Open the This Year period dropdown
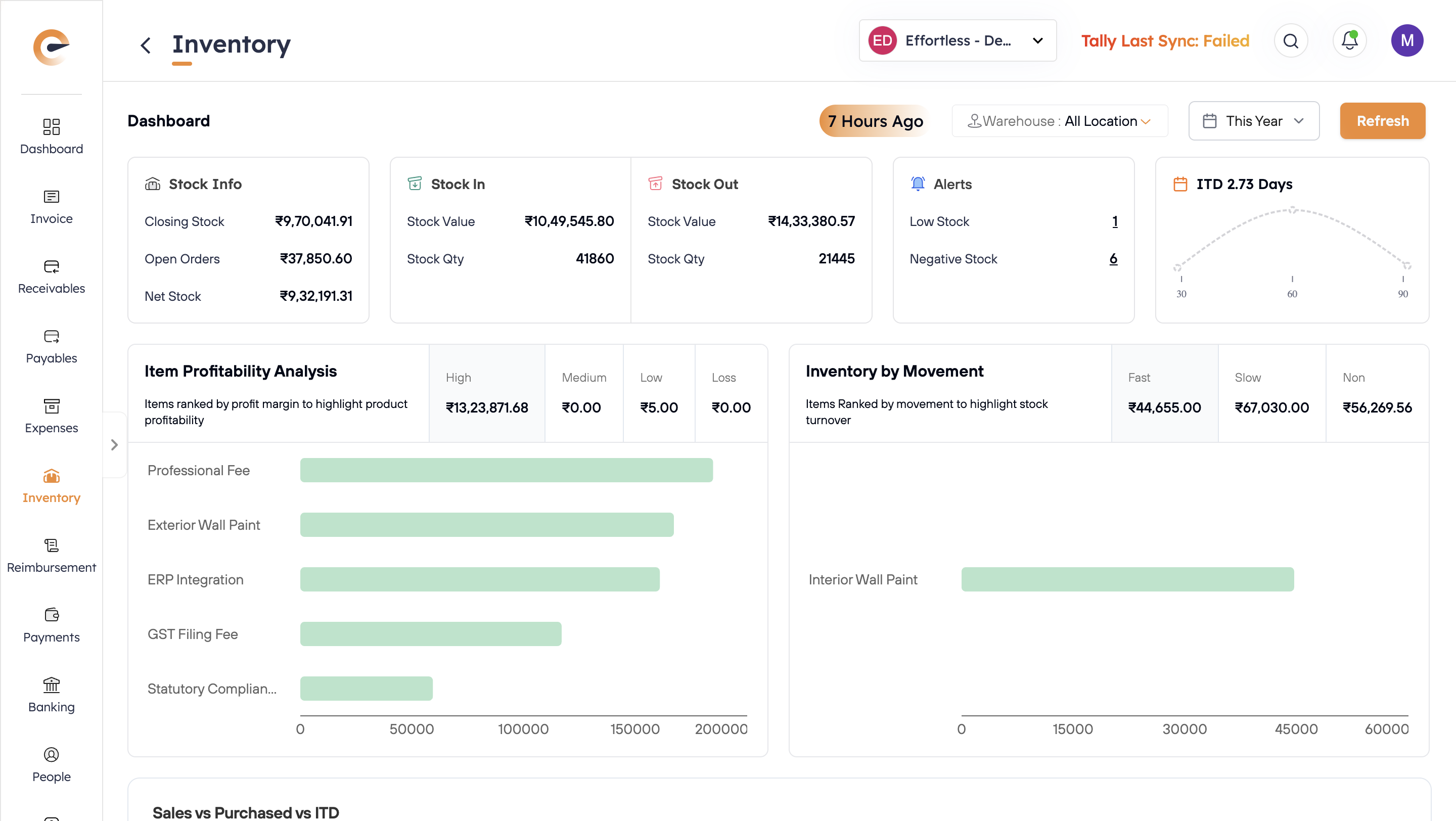 point(1253,121)
